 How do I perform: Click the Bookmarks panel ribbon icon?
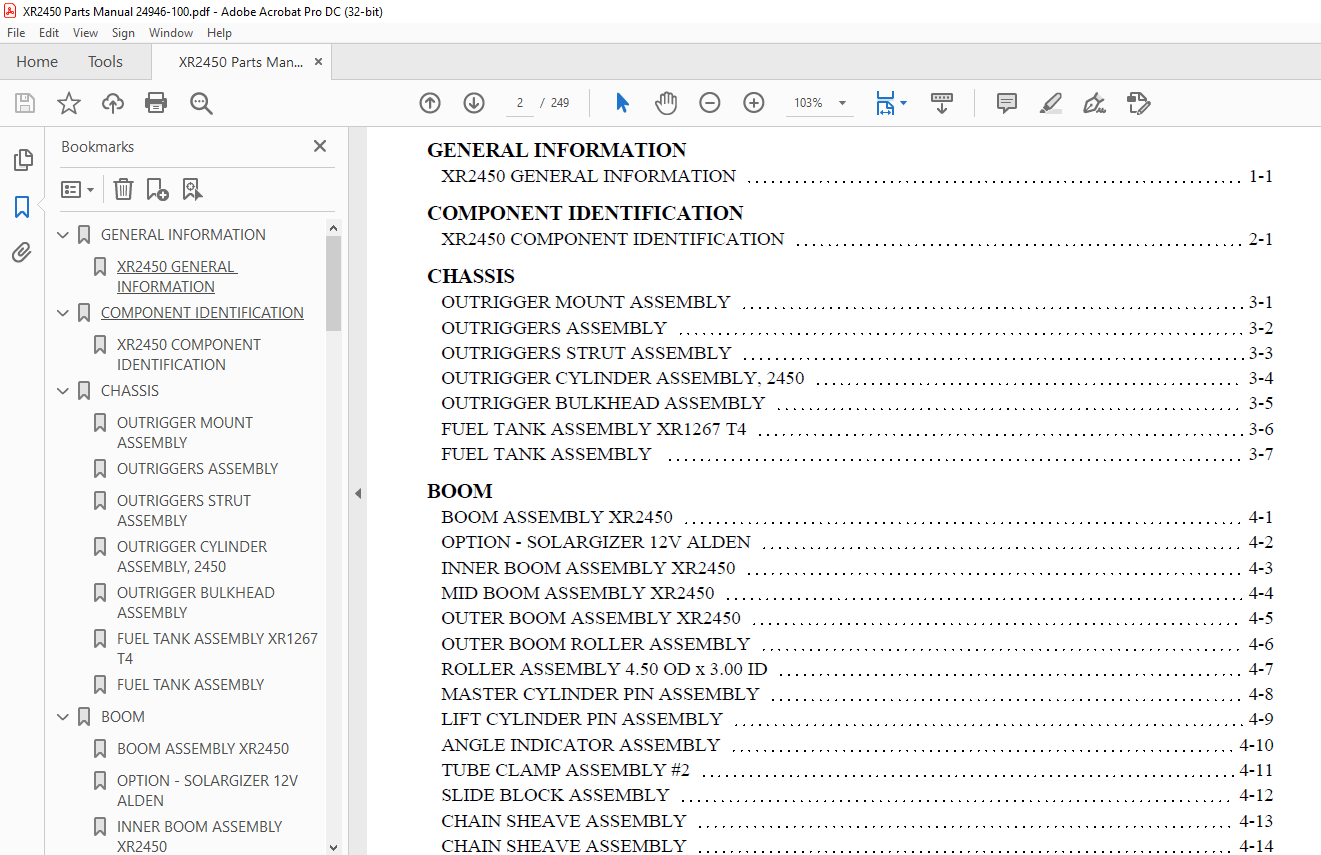[x=22, y=207]
